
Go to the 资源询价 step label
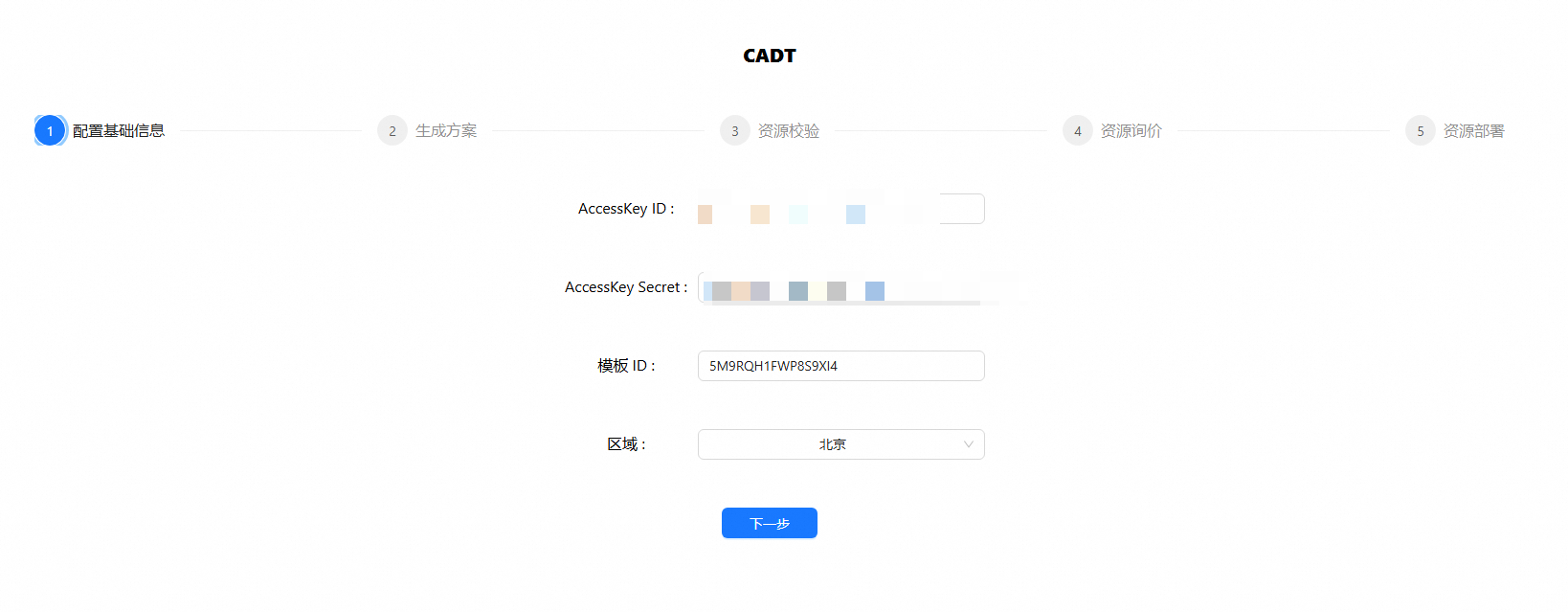(x=1131, y=131)
